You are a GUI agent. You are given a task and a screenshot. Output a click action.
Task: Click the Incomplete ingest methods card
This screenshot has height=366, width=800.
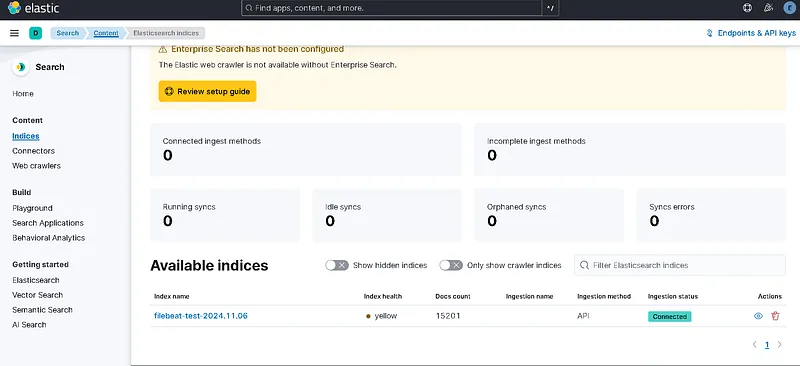630,149
